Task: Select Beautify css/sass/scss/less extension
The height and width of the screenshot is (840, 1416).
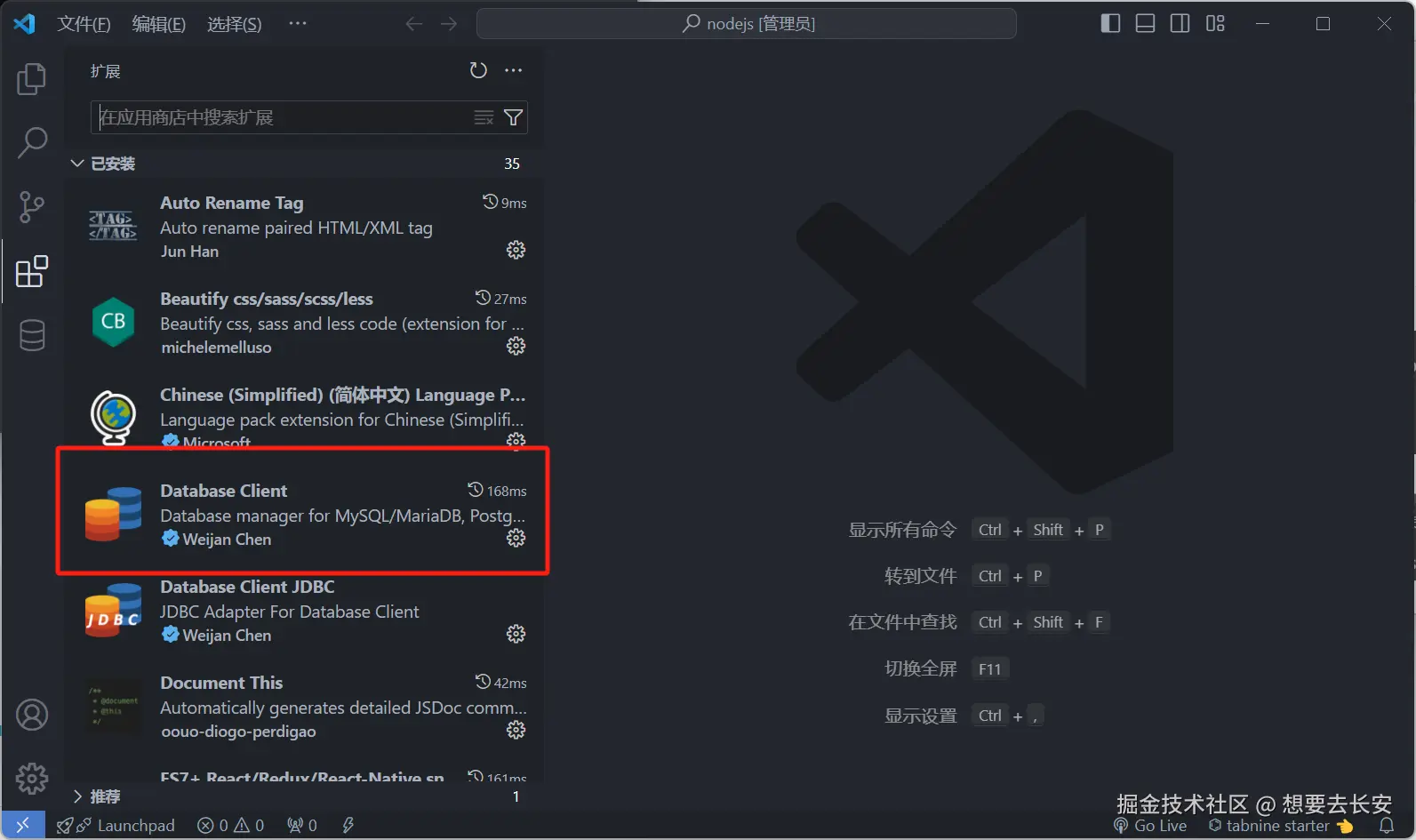Action: pos(302,323)
